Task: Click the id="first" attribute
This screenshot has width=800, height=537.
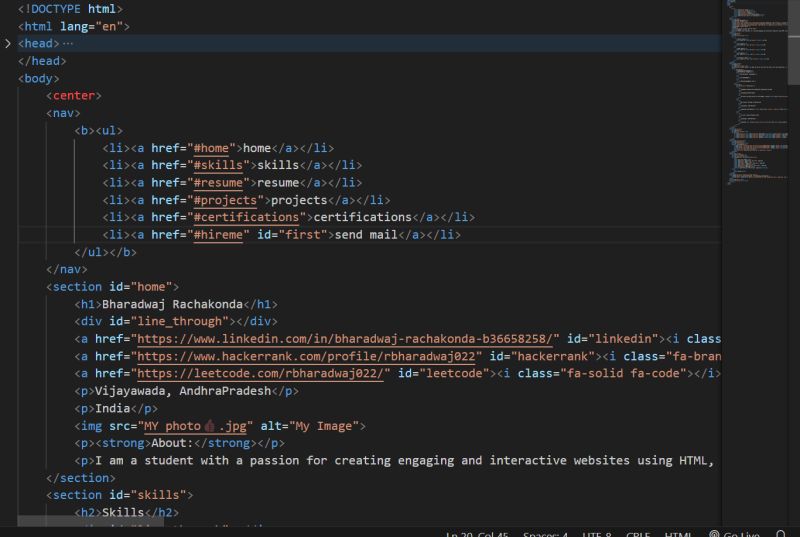Action: pos(292,235)
